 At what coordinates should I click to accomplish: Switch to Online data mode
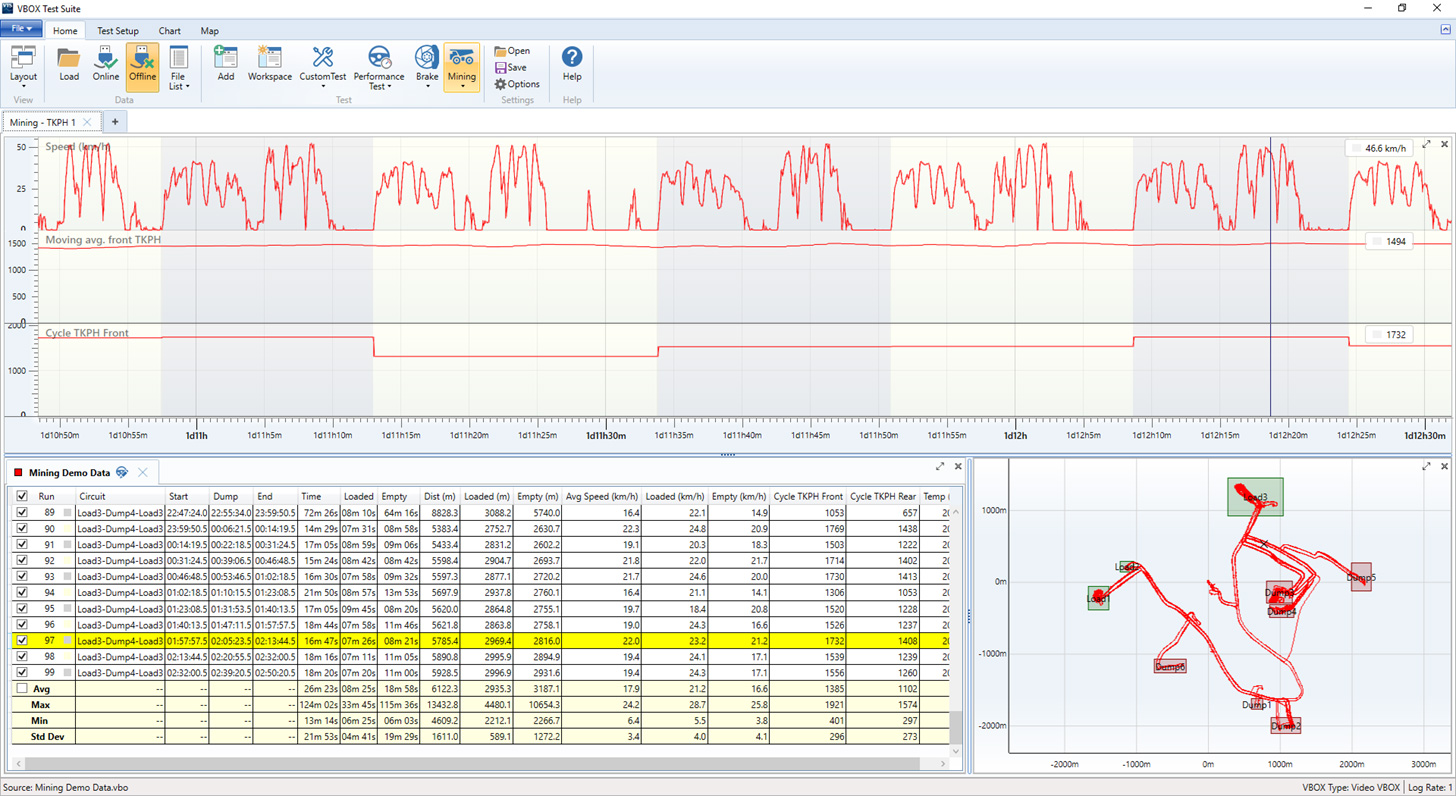tap(106, 66)
